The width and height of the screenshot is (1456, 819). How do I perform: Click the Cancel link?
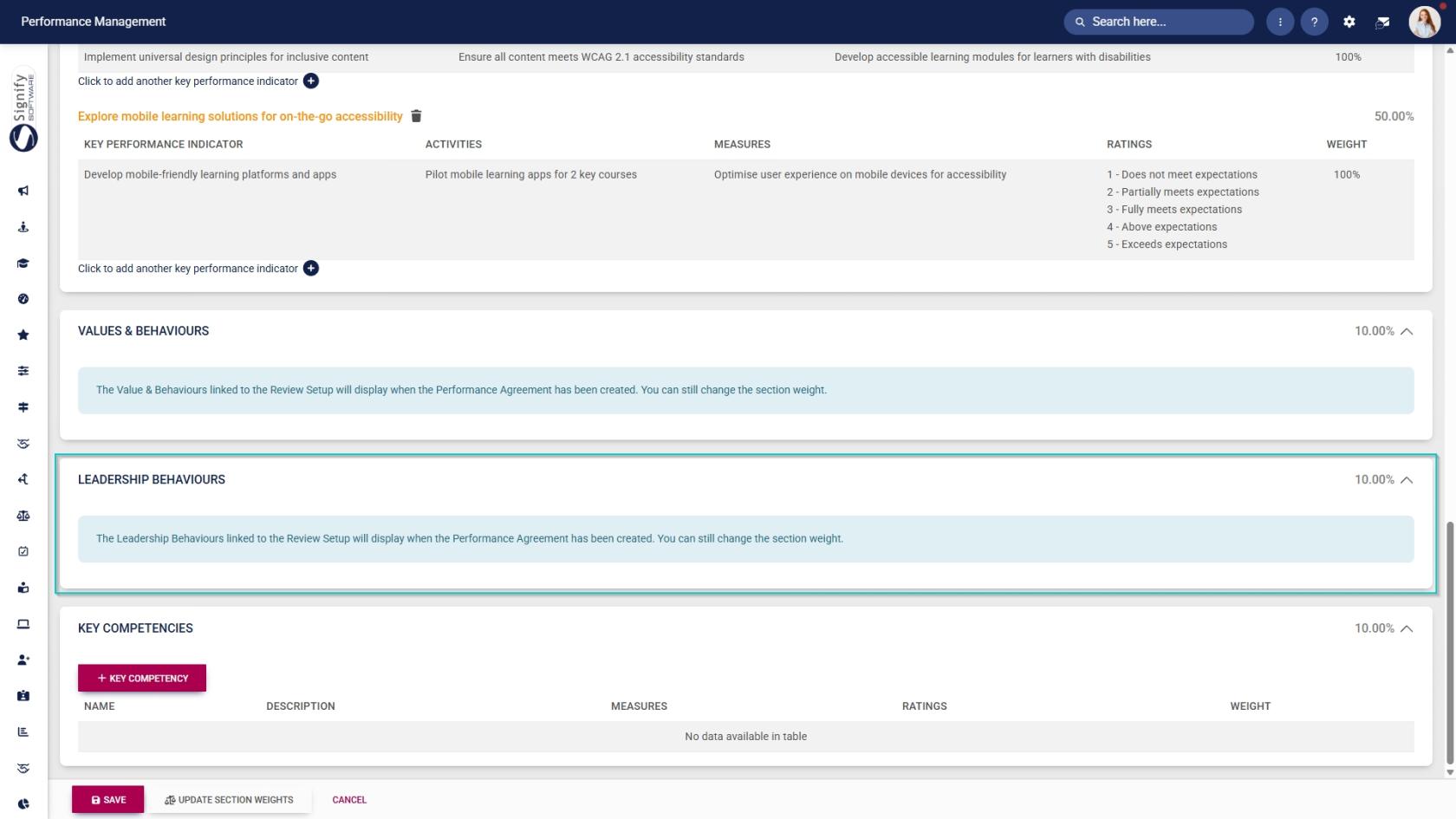point(349,800)
